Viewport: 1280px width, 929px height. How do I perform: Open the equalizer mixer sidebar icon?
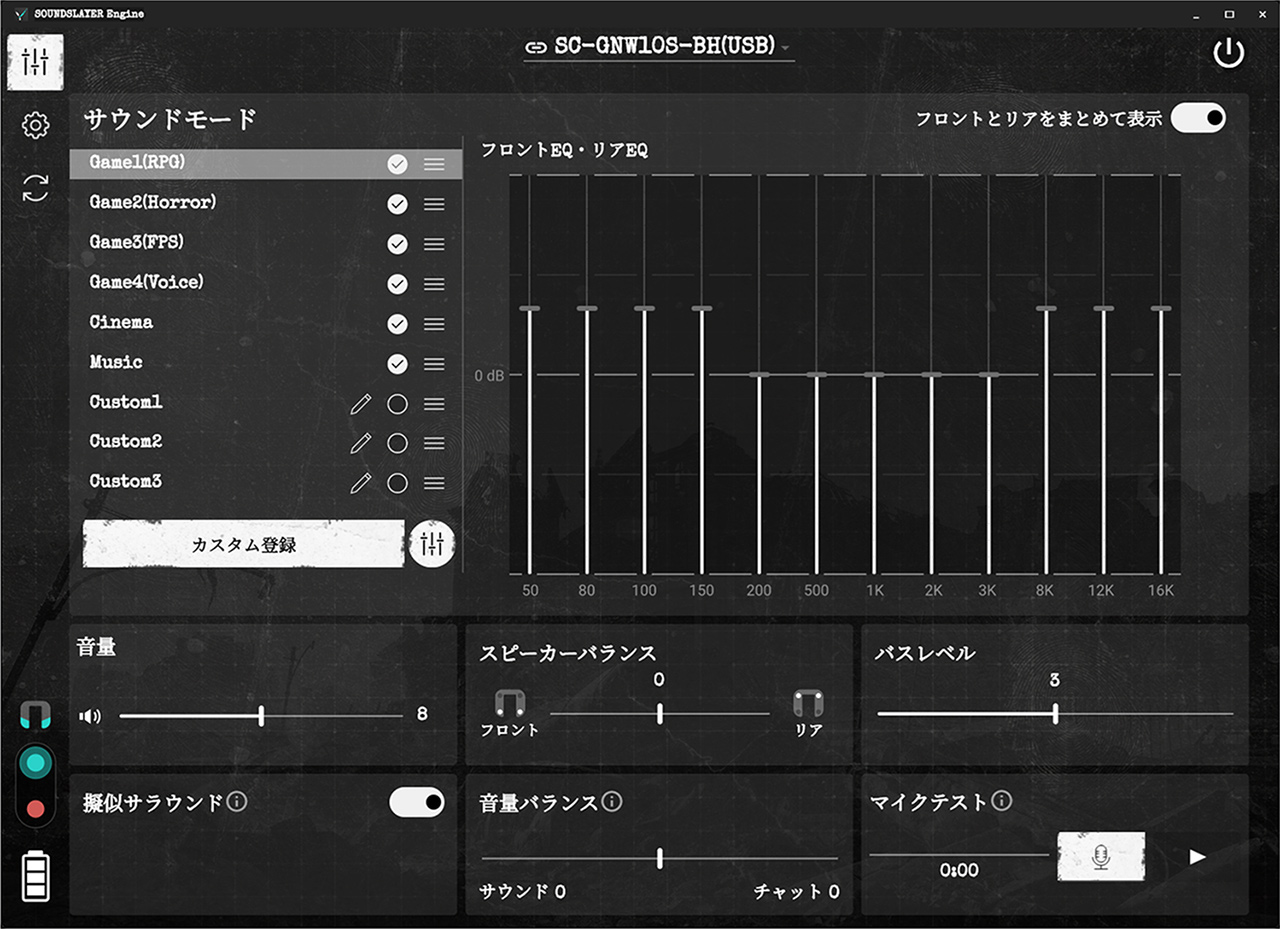click(35, 62)
